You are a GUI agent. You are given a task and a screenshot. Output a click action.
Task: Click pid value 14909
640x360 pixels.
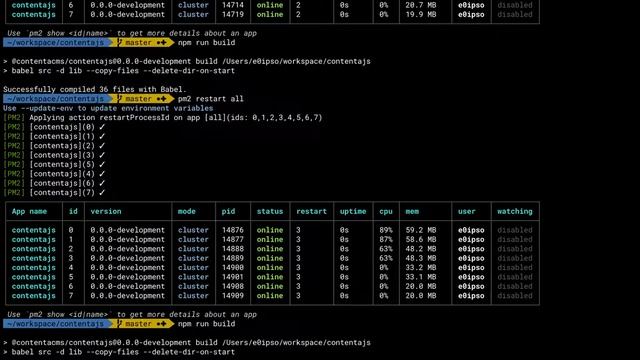click(233, 296)
